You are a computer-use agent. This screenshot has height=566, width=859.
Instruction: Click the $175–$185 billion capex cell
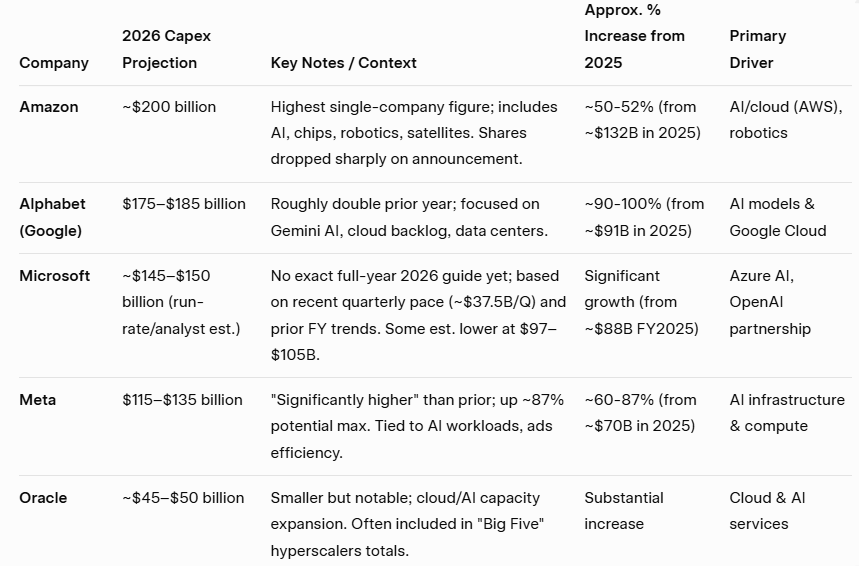[x=184, y=204]
